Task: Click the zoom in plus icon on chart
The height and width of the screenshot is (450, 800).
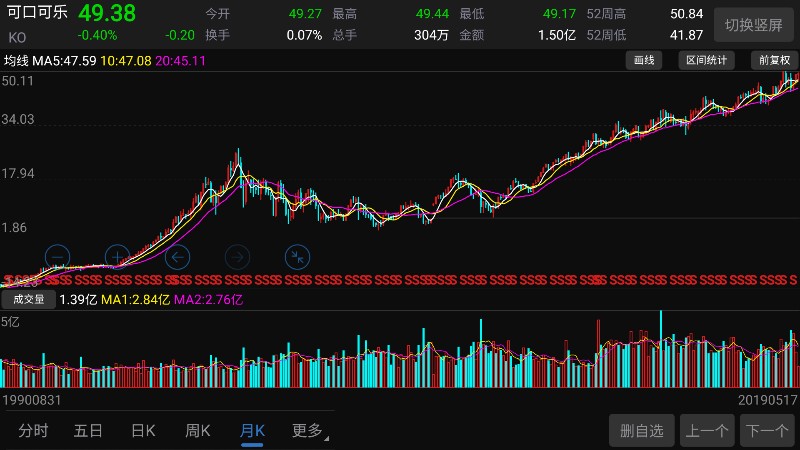Action: click(x=117, y=257)
